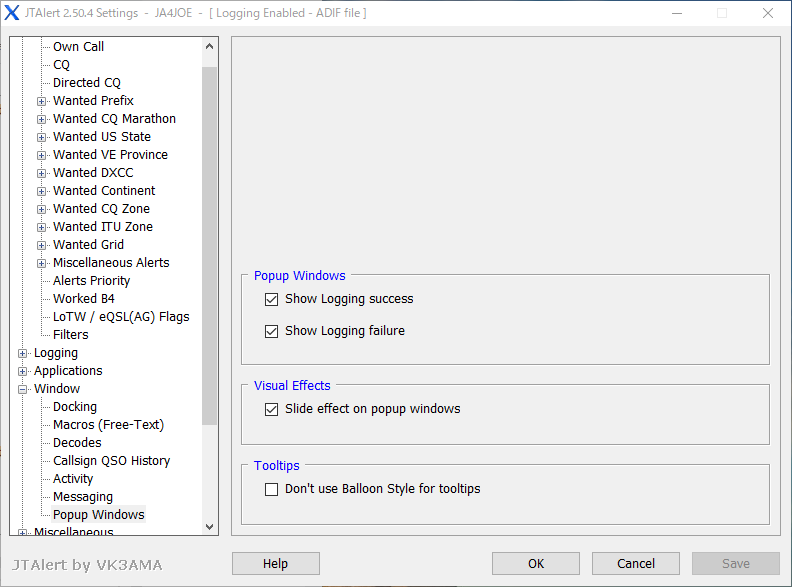This screenshot has height=587, width=792.
Task: Select Own Call in settings tree
Action: (x=78, y=46)
